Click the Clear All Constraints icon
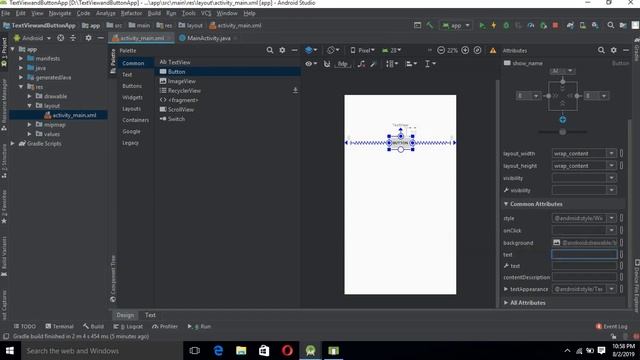The width and height of the screenshot is (640, 360). [x=361, y=64]
